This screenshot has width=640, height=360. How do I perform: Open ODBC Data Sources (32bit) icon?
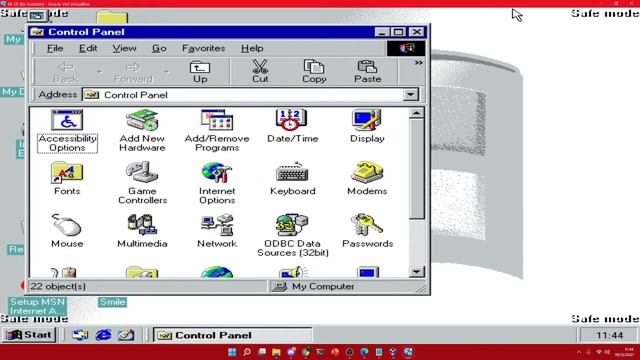click(292, 236)
